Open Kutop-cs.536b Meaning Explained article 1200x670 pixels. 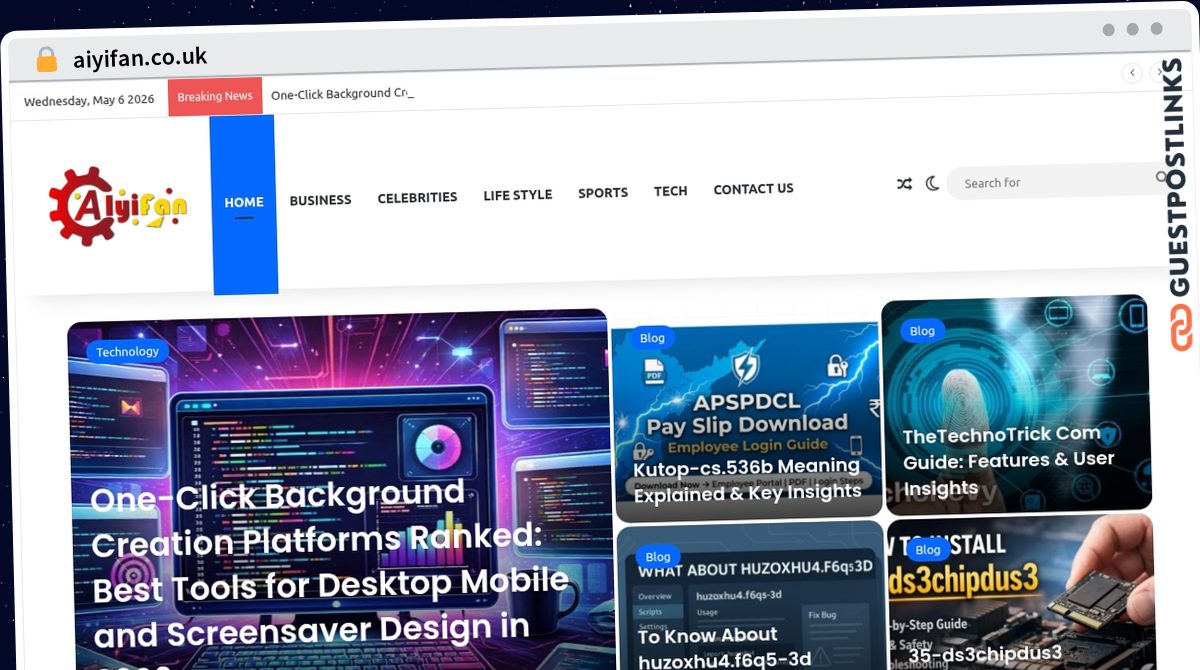pyautogui.click(x=747, y=480)
